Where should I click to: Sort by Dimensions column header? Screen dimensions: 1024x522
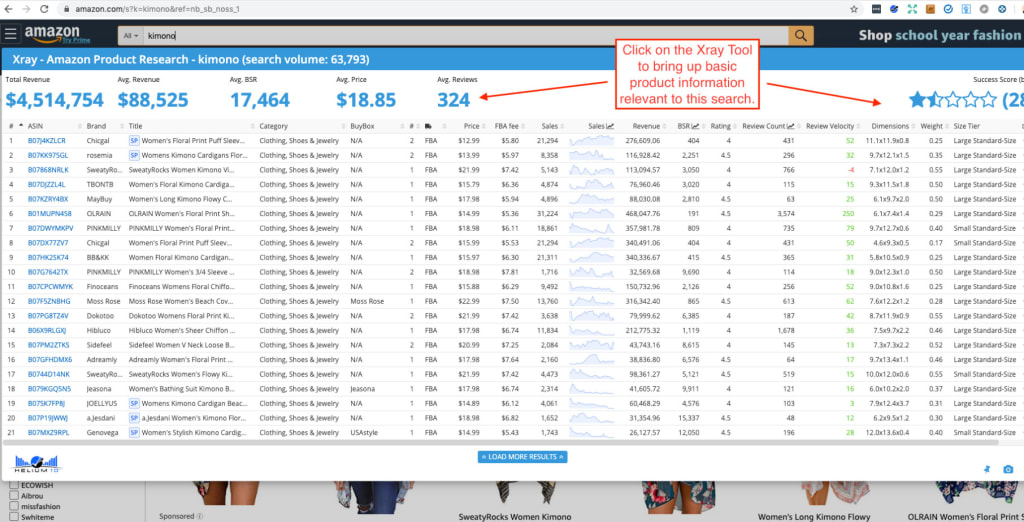[x=890, y=126]
